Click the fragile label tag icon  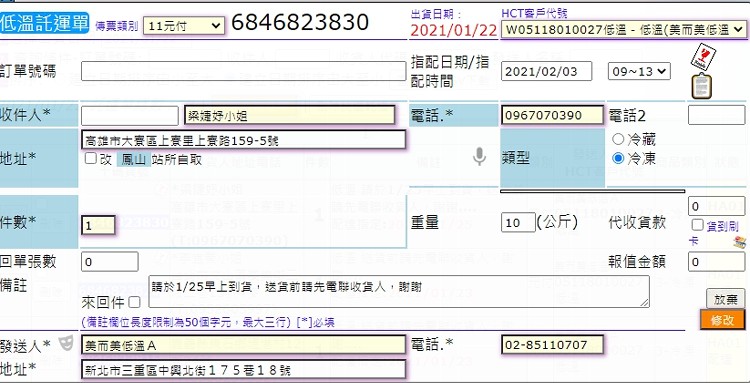[x=702, y=56]
